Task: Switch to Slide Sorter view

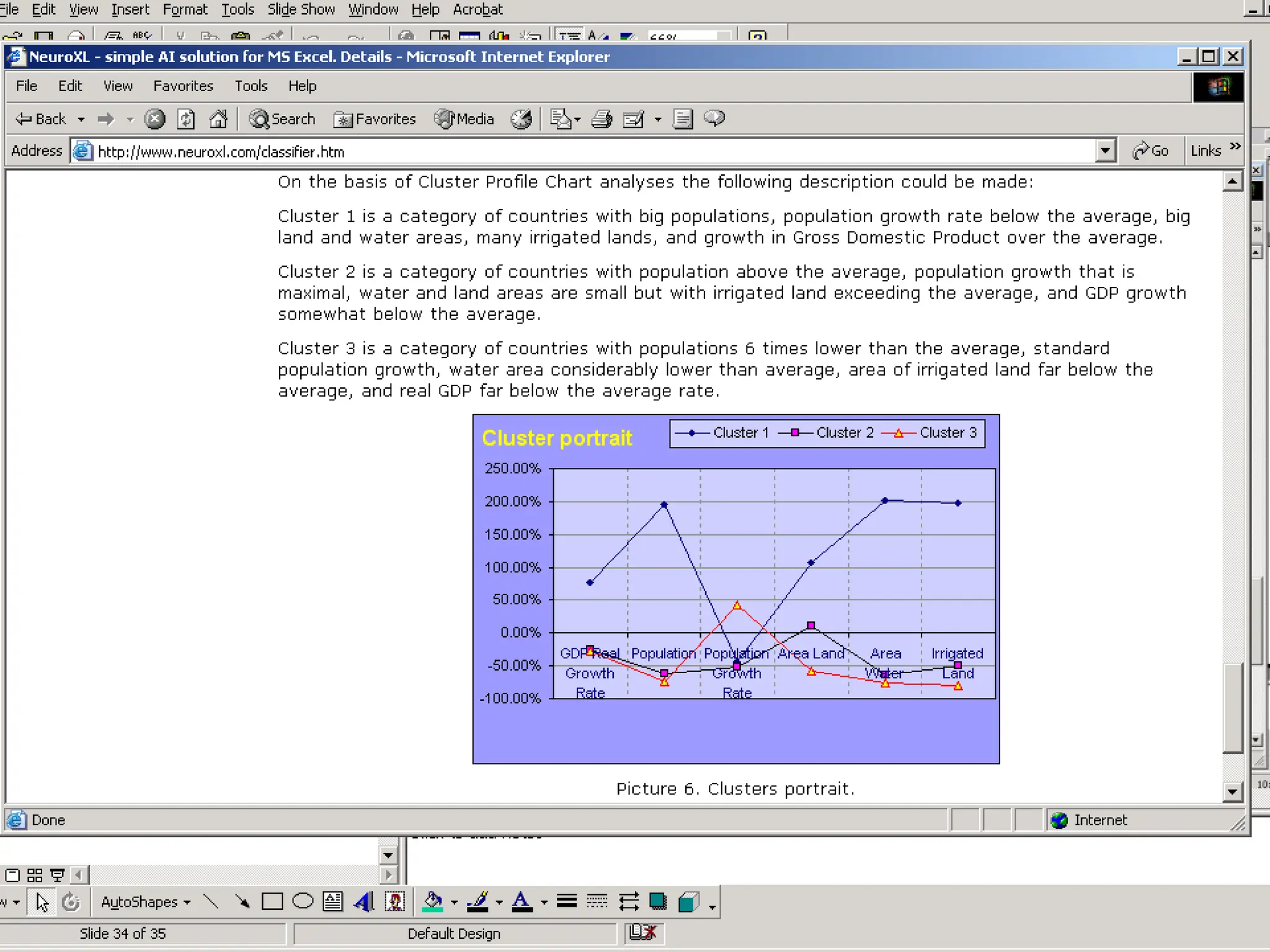Action: (x=35, y=875)
